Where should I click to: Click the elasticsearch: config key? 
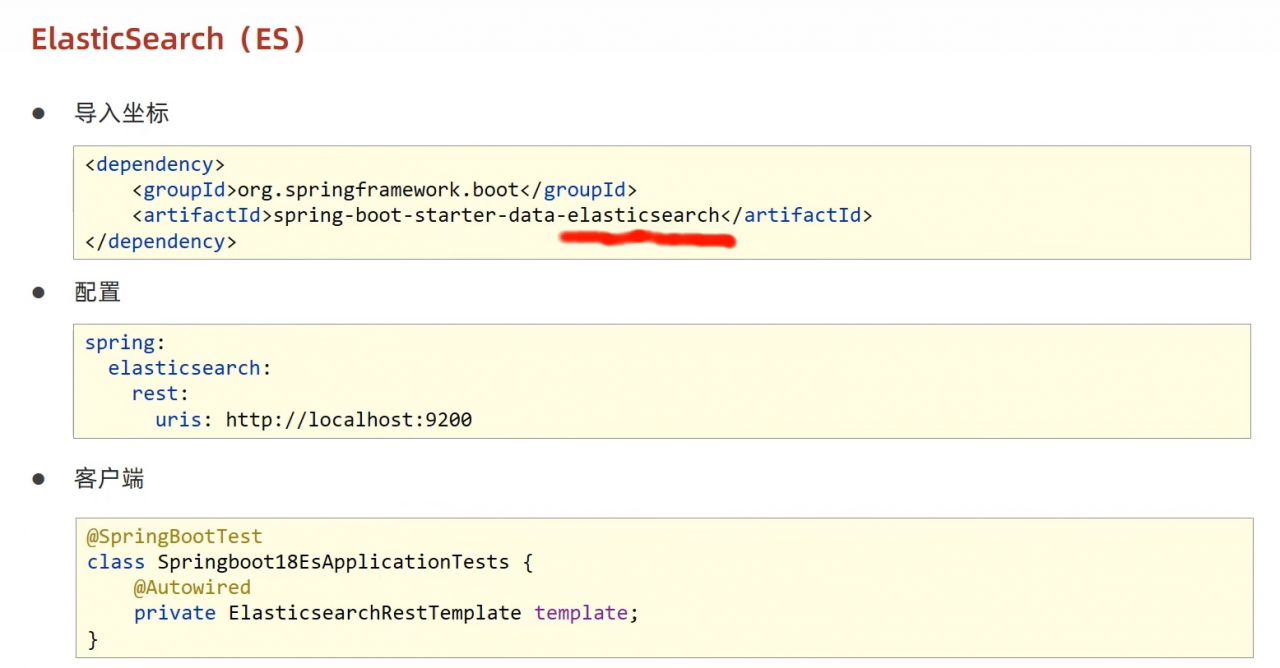[190, 368]
